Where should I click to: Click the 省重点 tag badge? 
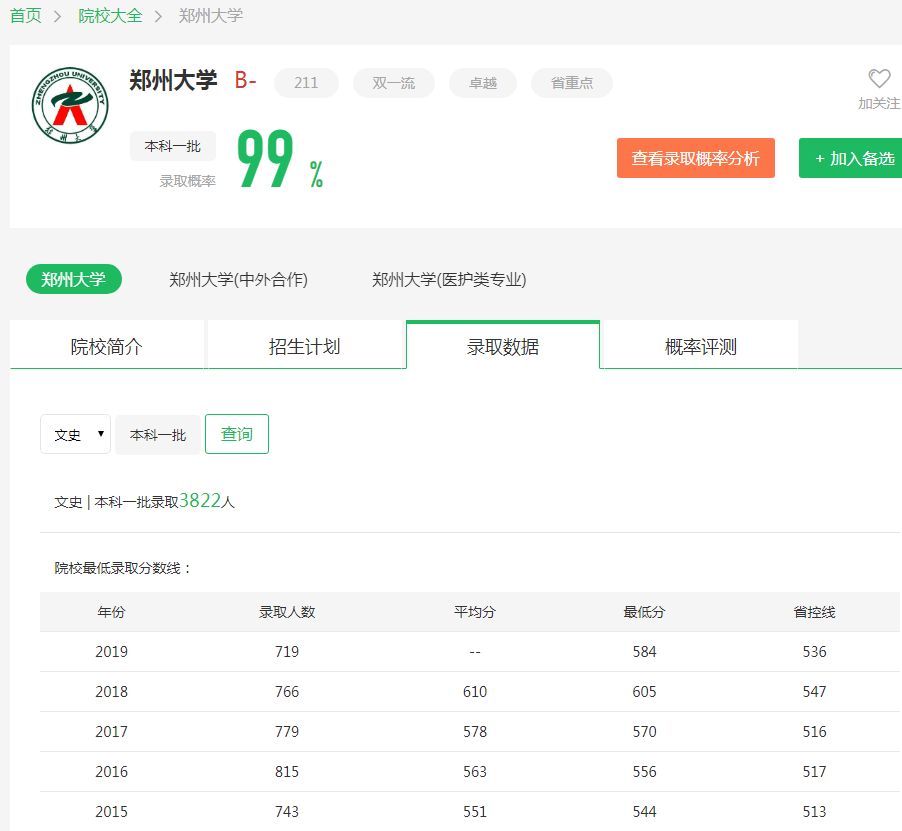[572, 83]
